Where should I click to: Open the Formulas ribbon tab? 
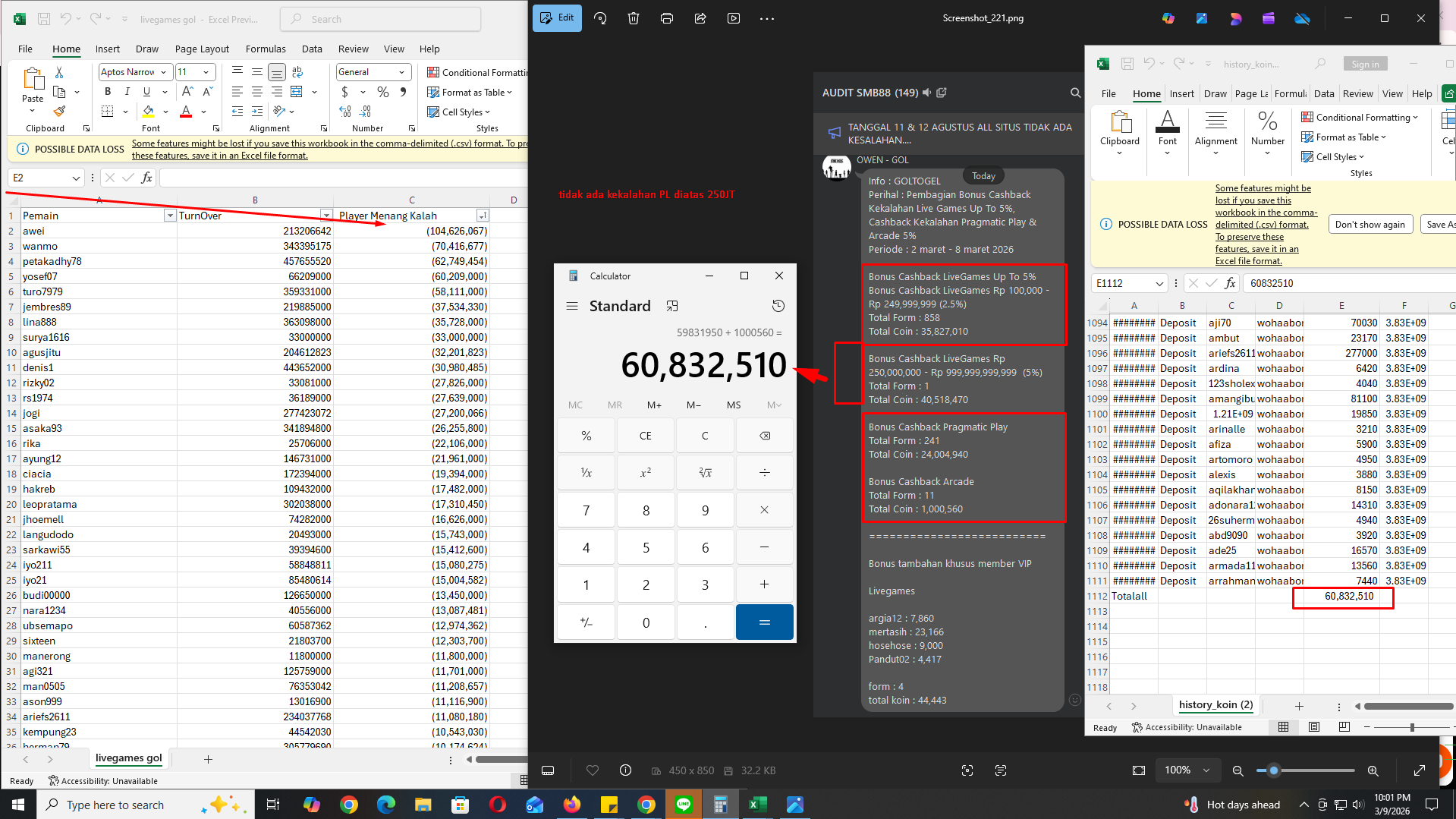click(x=266, y=49)
